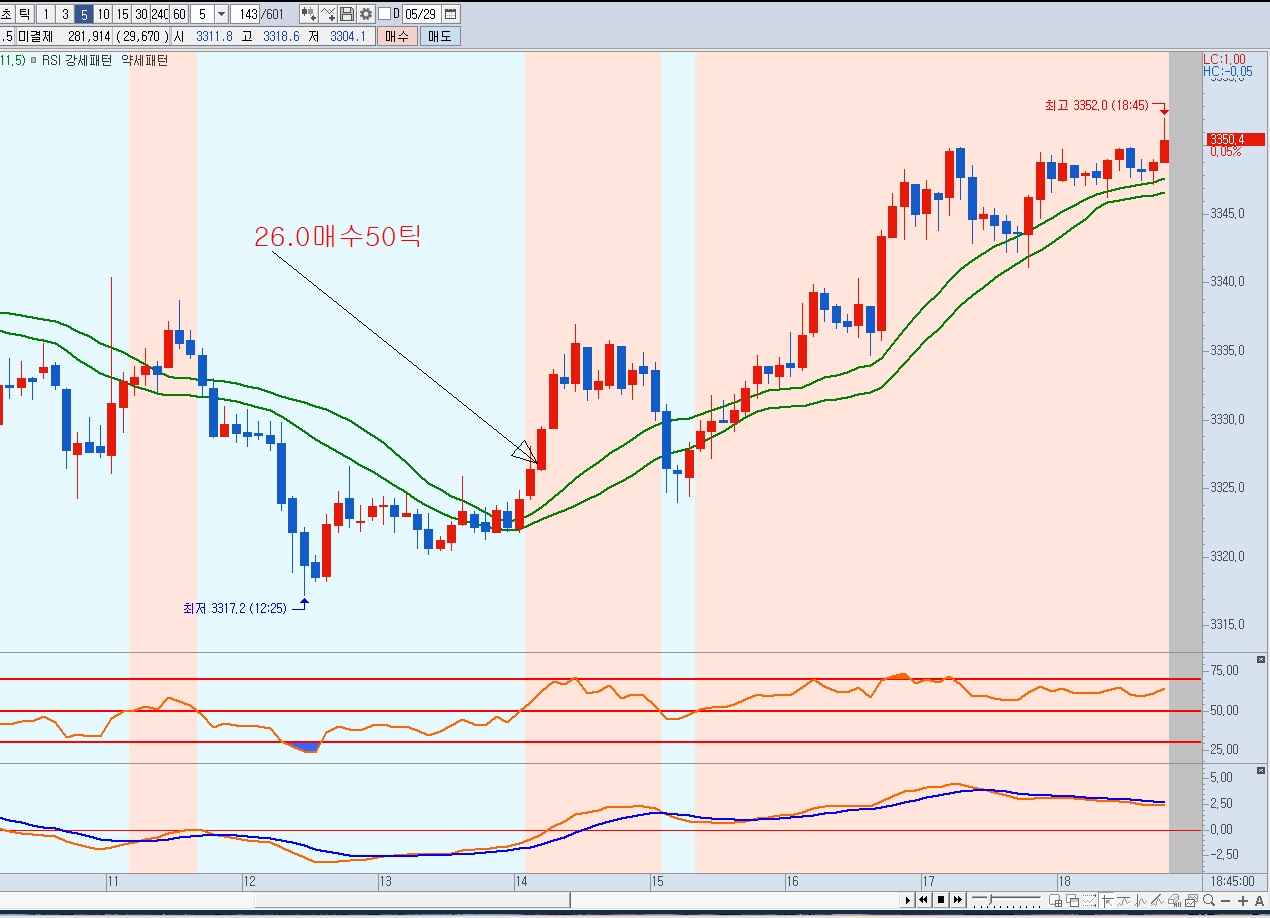This screenshot has width=1270, height=918.
Task: Click the 매수 buy button
Action: [x=397, y=36]
